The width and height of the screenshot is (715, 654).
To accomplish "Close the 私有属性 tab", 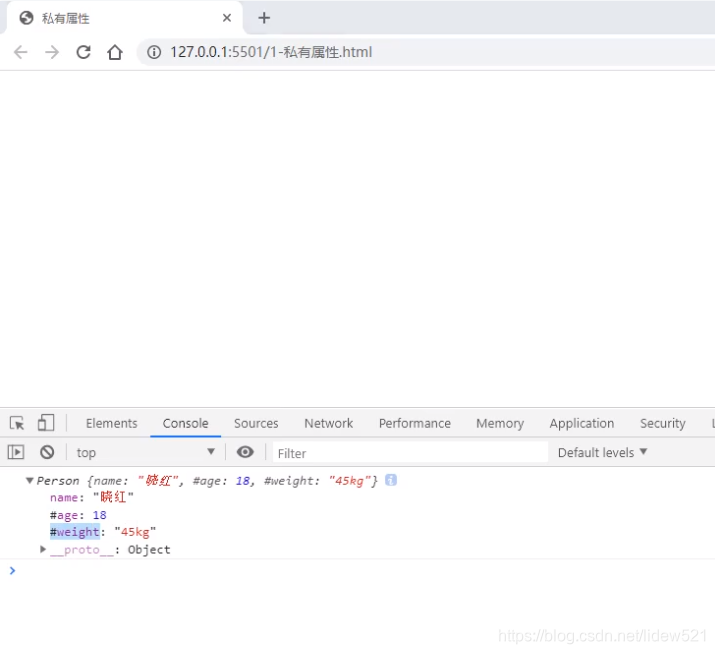I will pos(227,18).
